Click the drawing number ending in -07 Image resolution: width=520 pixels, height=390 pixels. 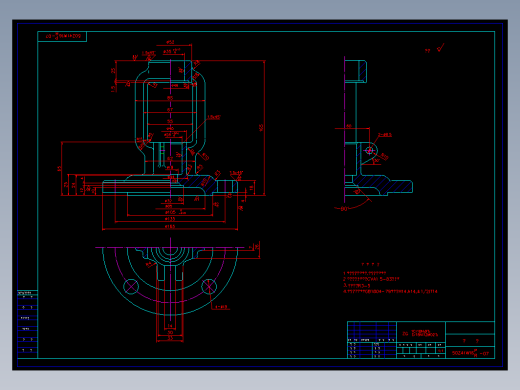pyautogui.click(x=470, y=353)
